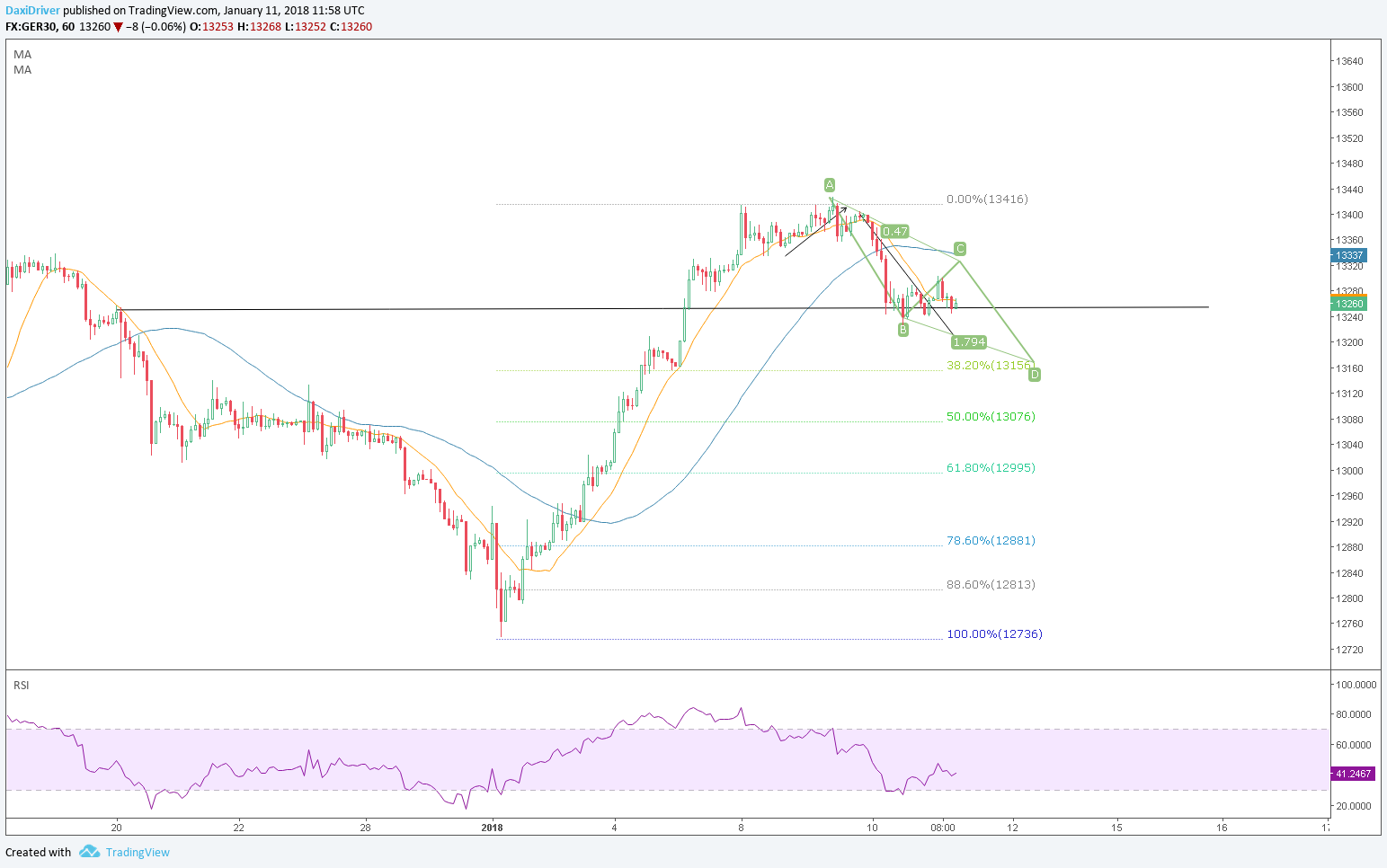Click the RSI indicator label
Screen dimensions: 1387x868
22,686
